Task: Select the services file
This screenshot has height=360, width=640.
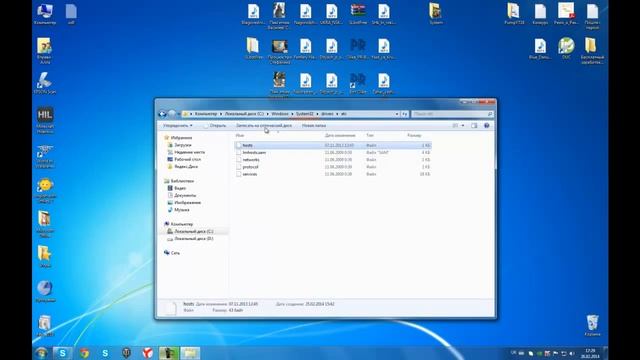Action: [x=333, y=174]
